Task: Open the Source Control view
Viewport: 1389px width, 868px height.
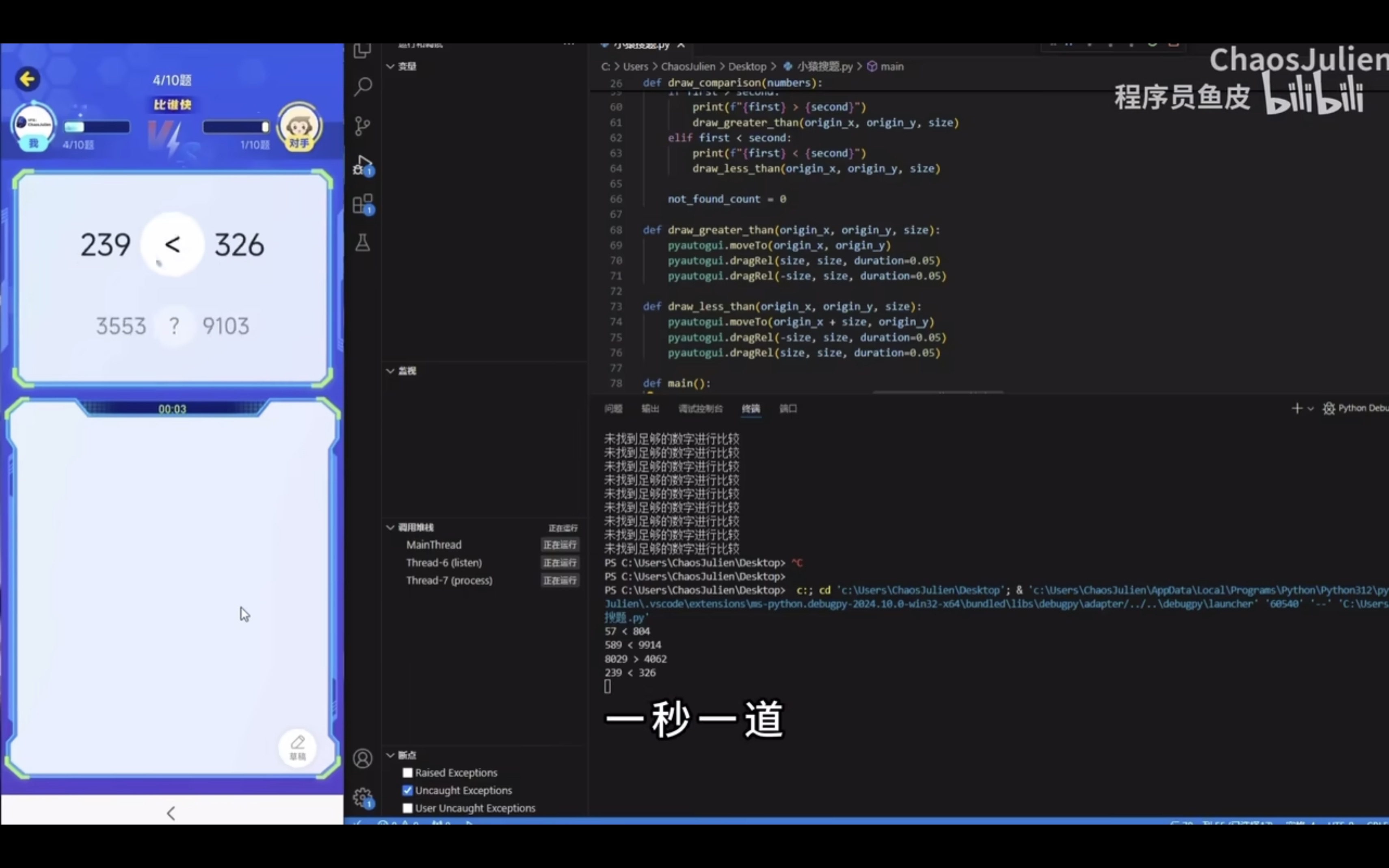Action: [x=362, y=126]
